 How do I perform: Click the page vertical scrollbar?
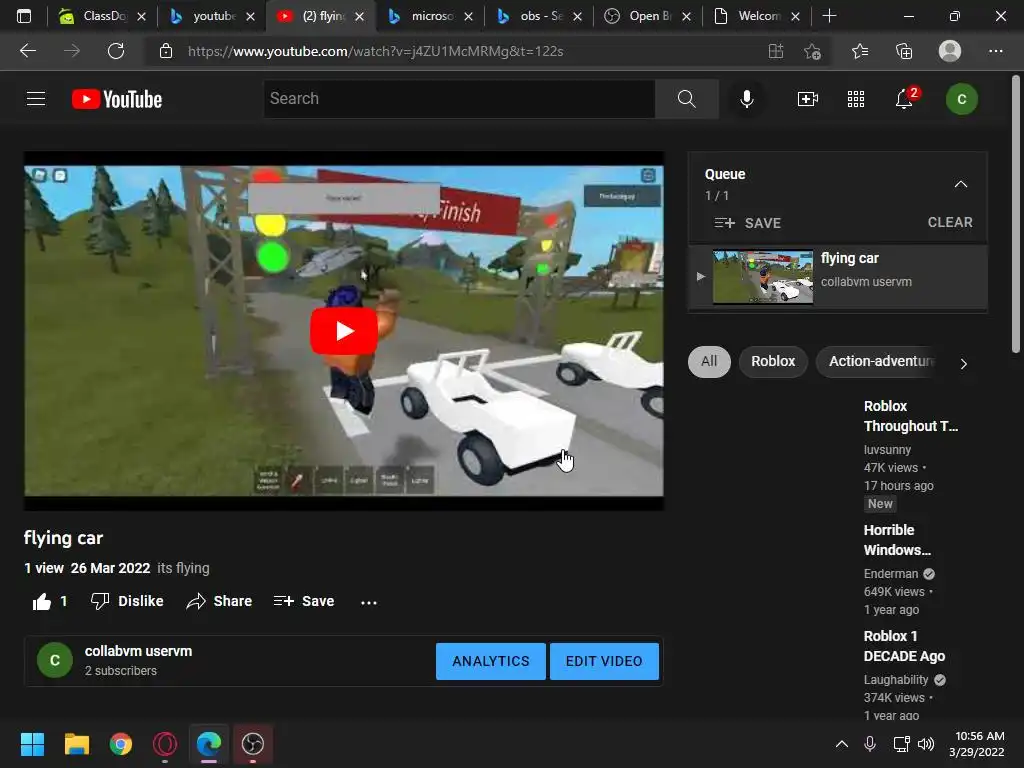tap(1016, 216)
